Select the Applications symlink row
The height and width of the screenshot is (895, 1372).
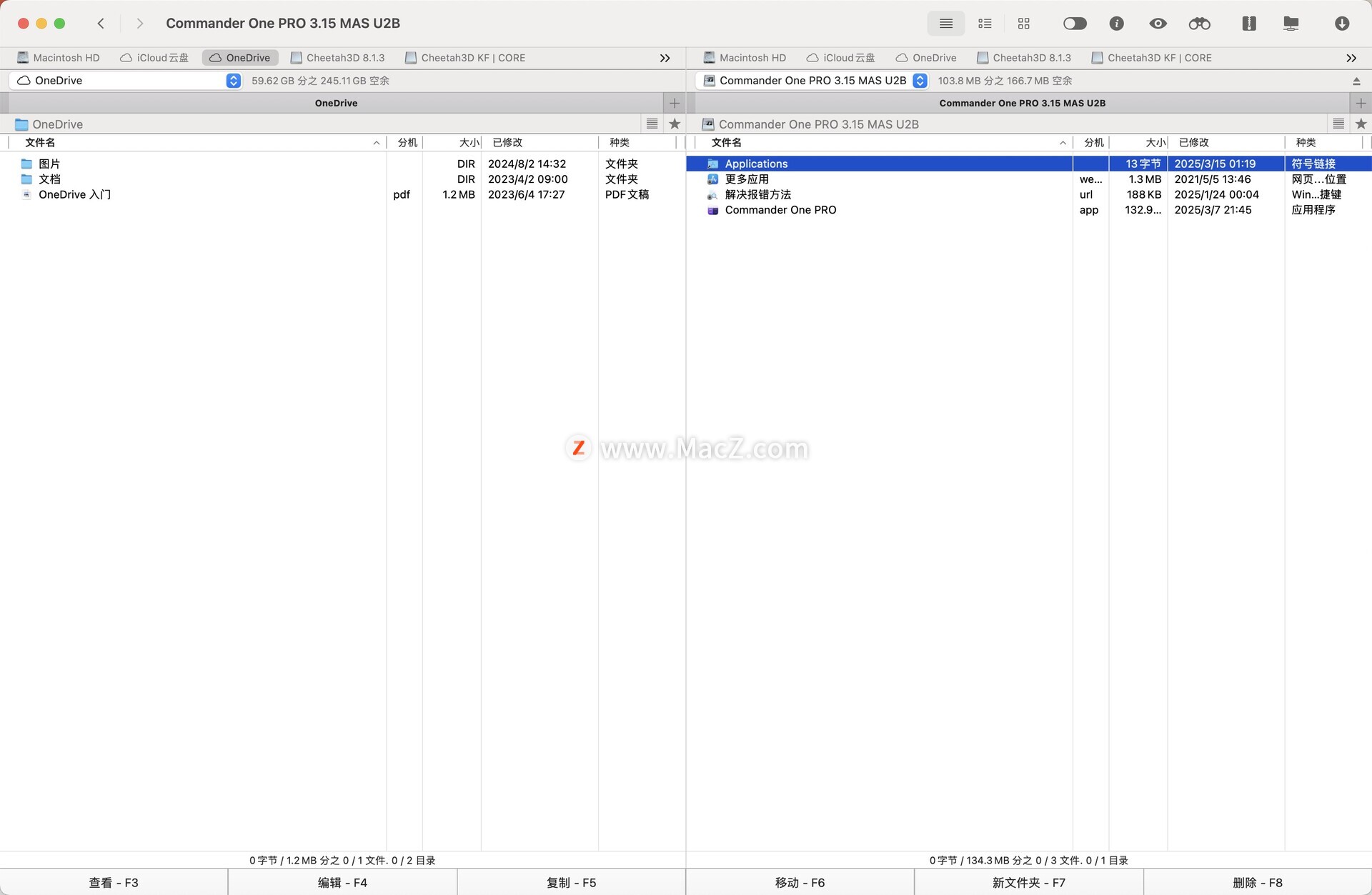1029,164
